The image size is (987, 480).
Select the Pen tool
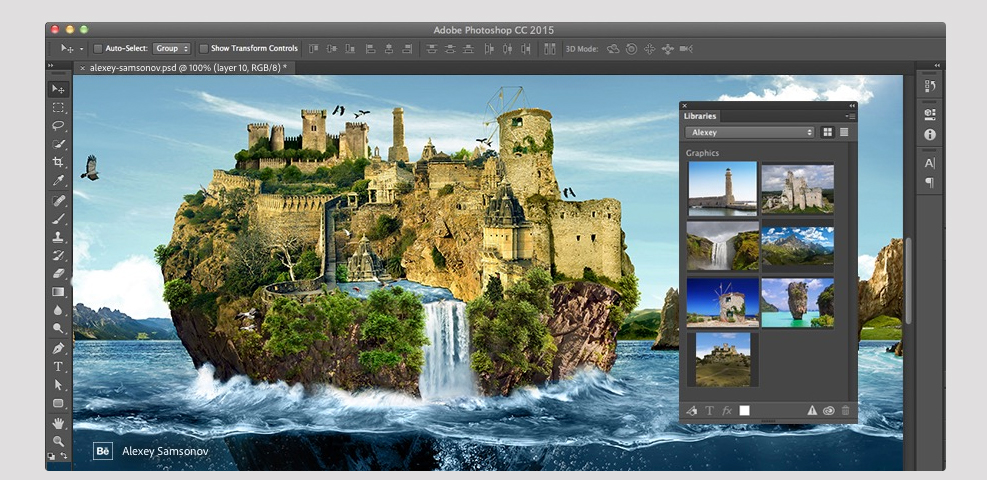coord(59,349)
